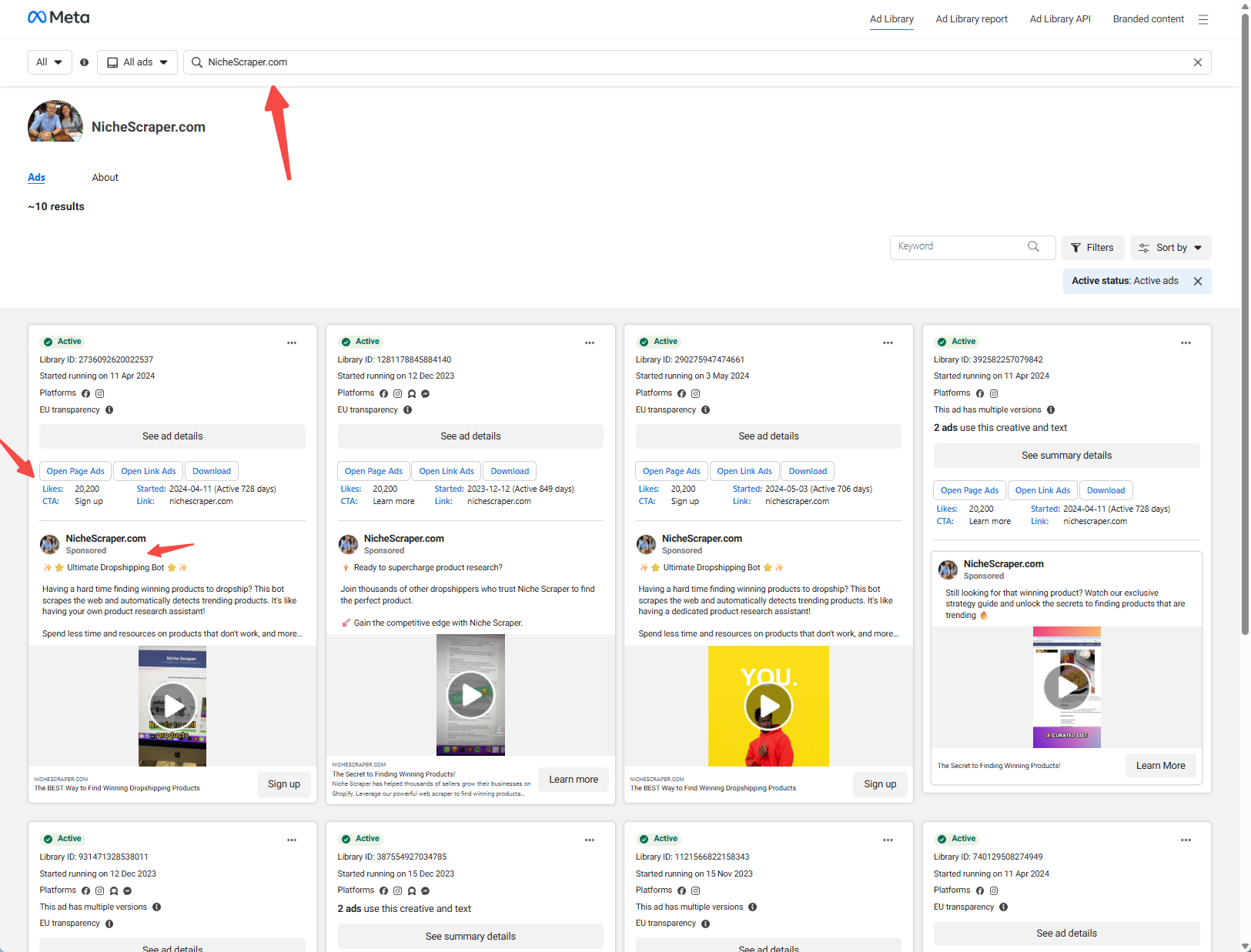Image resolution: width=1251 pixels, height=952 pixels.
Task: Open the hamburger menu icon in header
Action: tap(1203, 19)
